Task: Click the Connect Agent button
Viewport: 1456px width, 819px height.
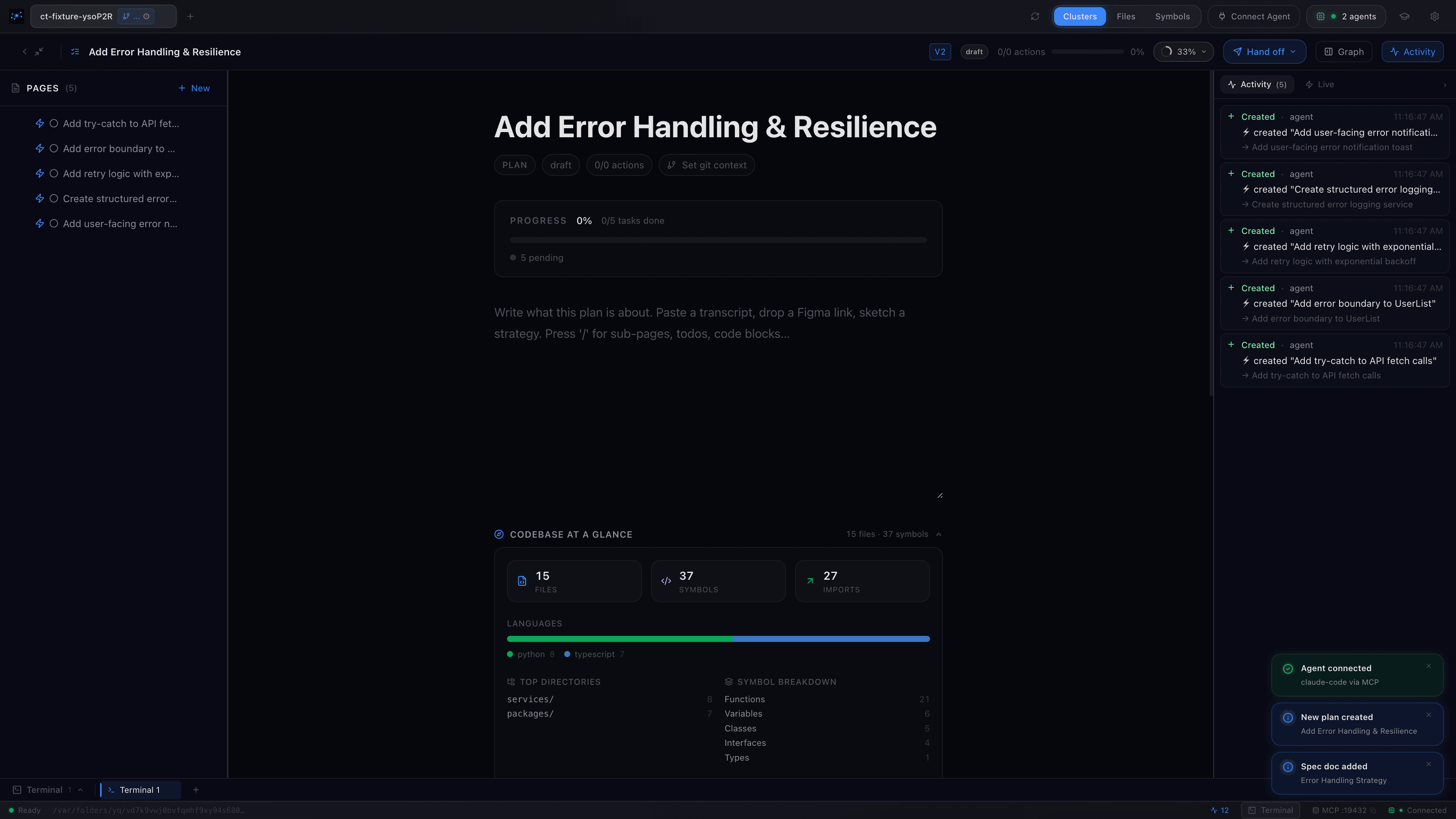Action: click(1253, 16)
